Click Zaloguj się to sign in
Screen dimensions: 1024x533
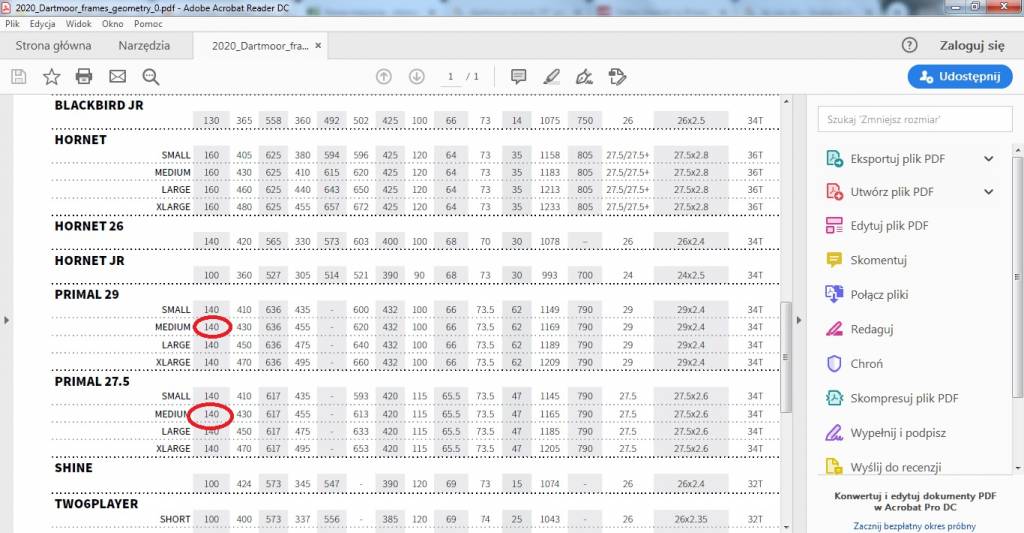tap(972, 45)
